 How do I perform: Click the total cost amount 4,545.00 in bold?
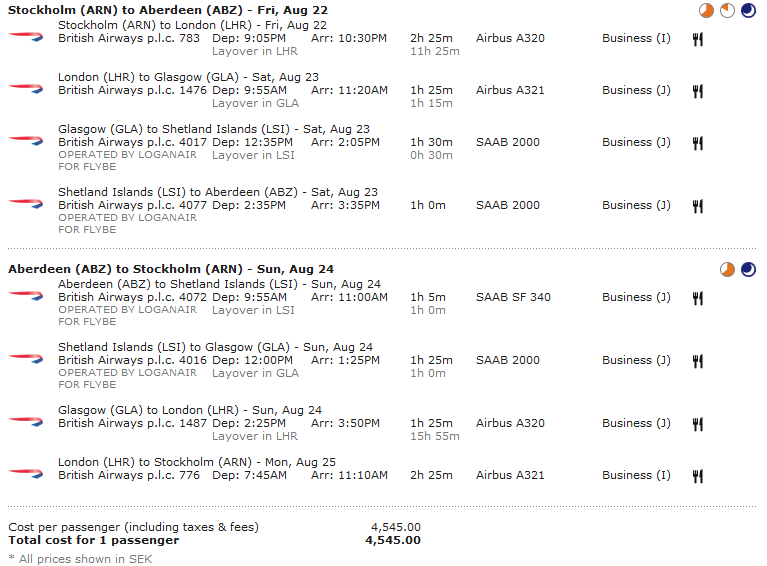tap(393, 540)
